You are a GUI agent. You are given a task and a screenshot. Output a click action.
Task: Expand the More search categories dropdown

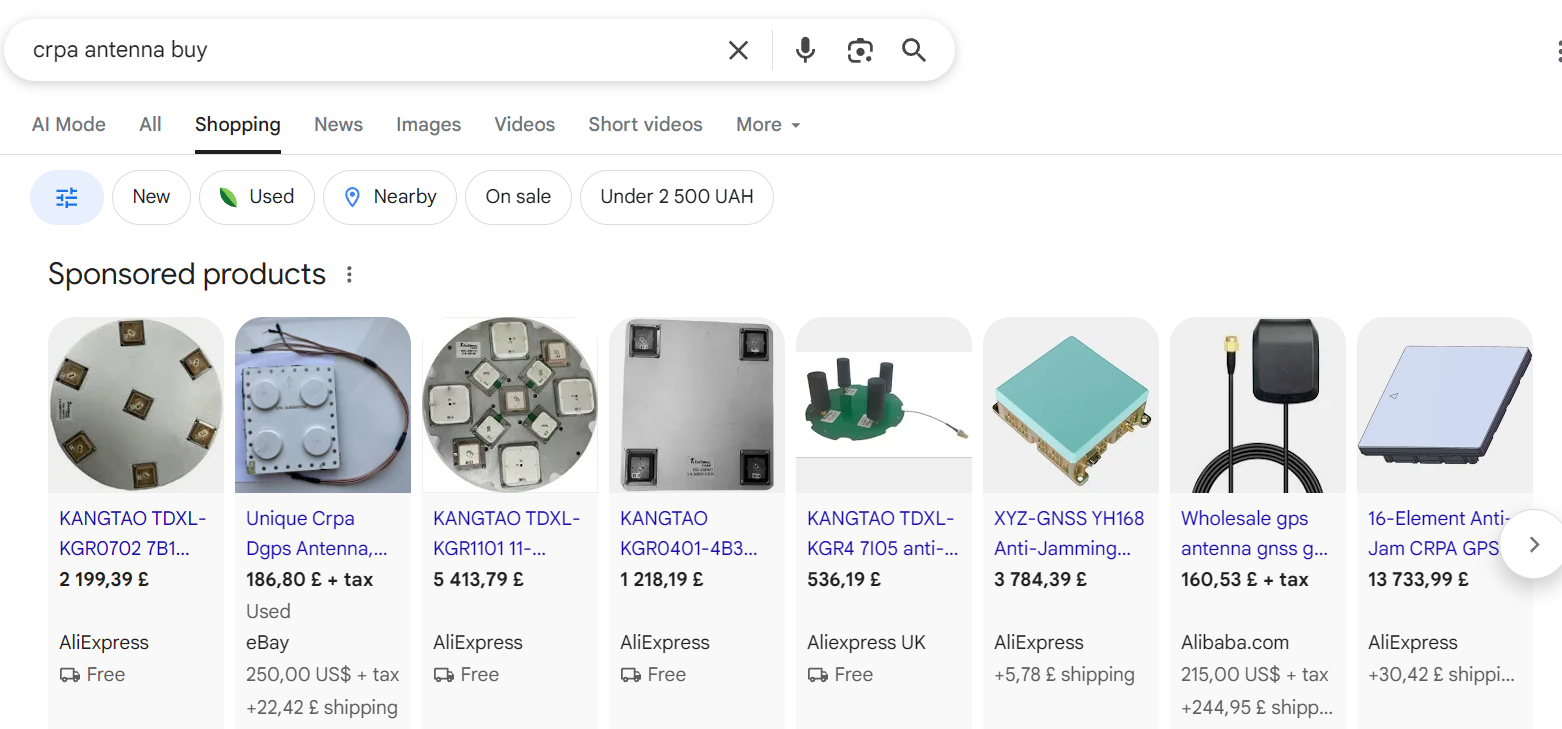click(x=768, y=125)
